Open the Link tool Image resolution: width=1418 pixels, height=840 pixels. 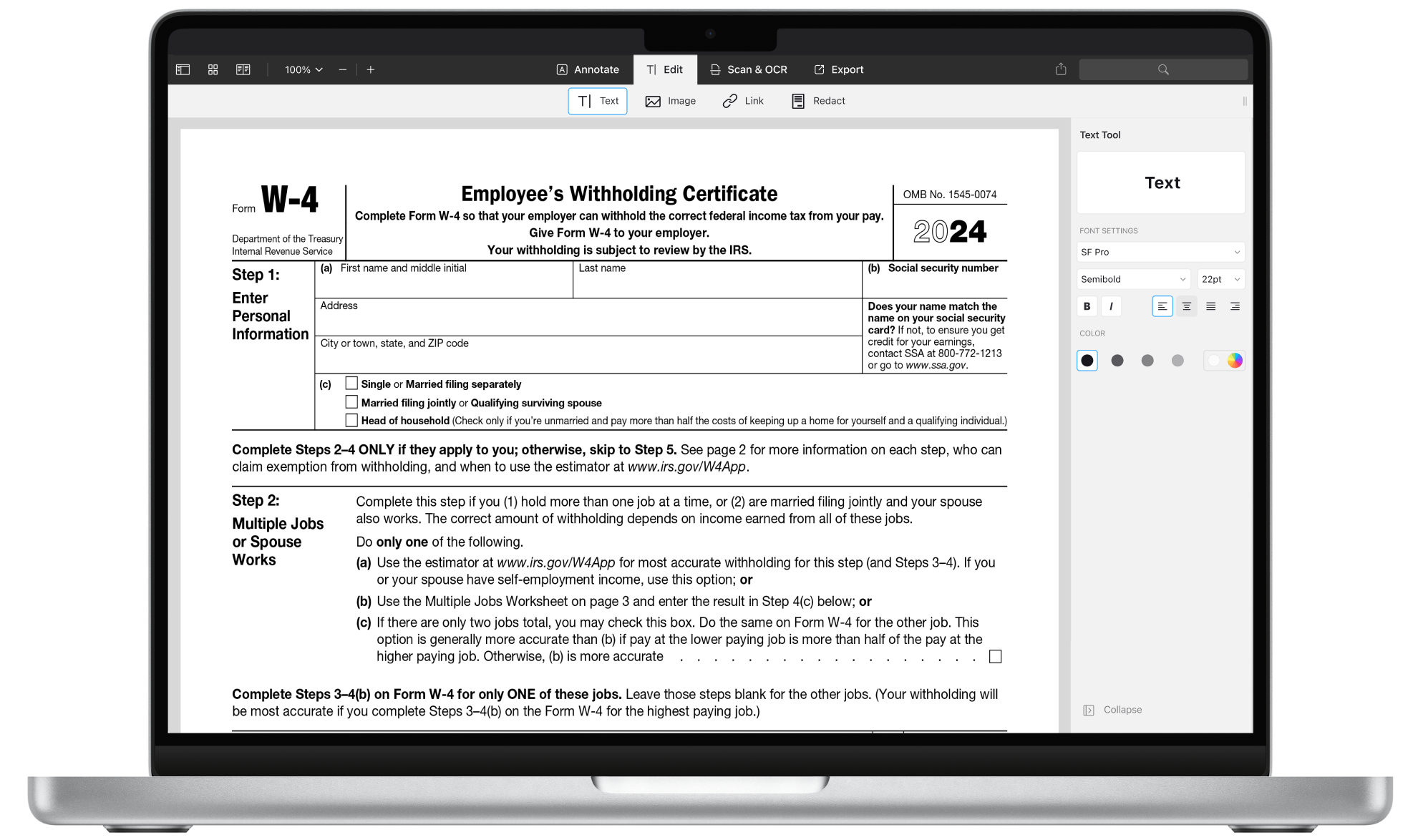[x=743, y=101]
